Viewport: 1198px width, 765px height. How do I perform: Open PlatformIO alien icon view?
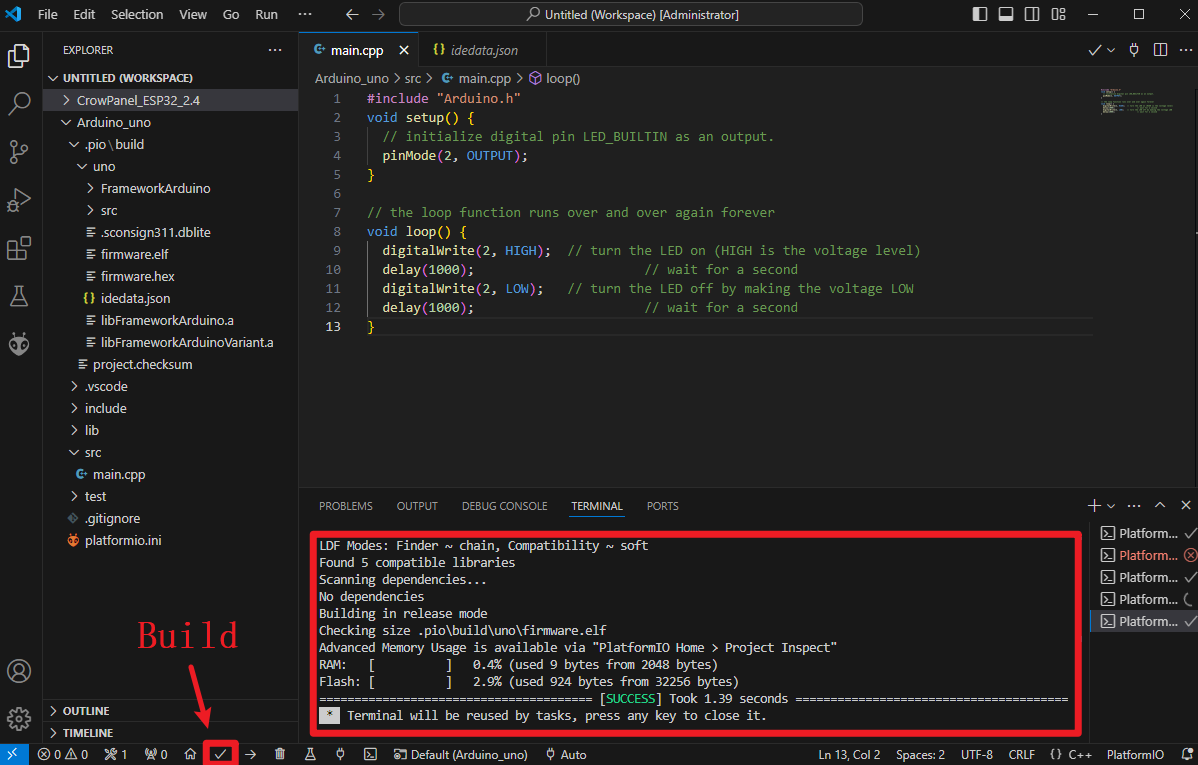(18, 345)
